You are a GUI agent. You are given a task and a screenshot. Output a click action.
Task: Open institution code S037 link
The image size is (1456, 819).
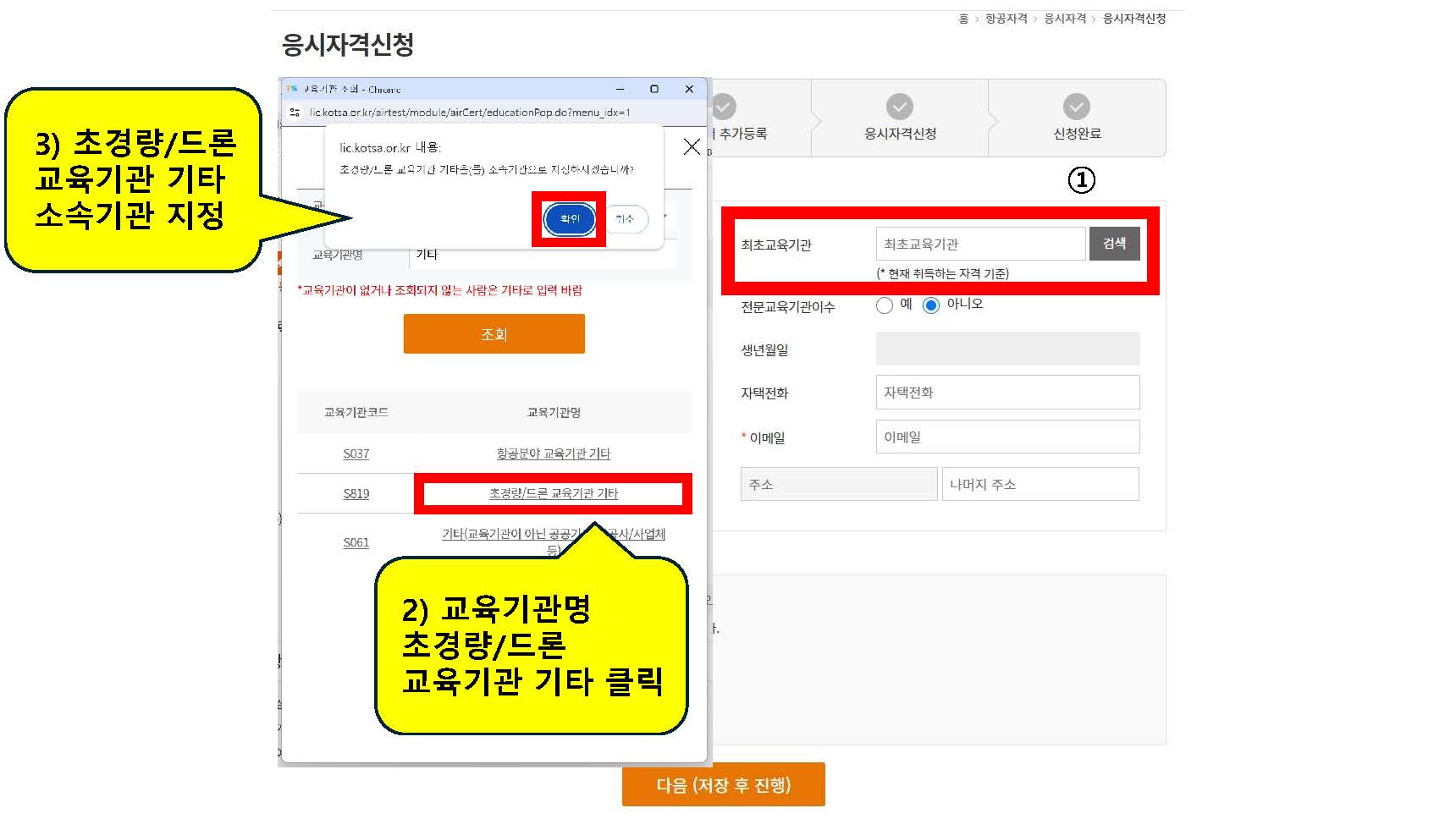pyautogui.click(x=356, y=453)
